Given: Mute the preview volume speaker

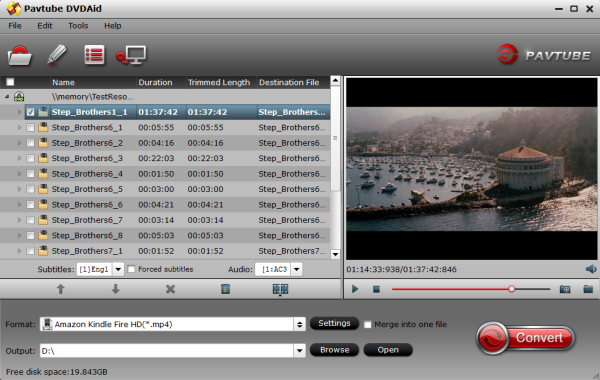Looking at the screenshot, I should 591,269.
